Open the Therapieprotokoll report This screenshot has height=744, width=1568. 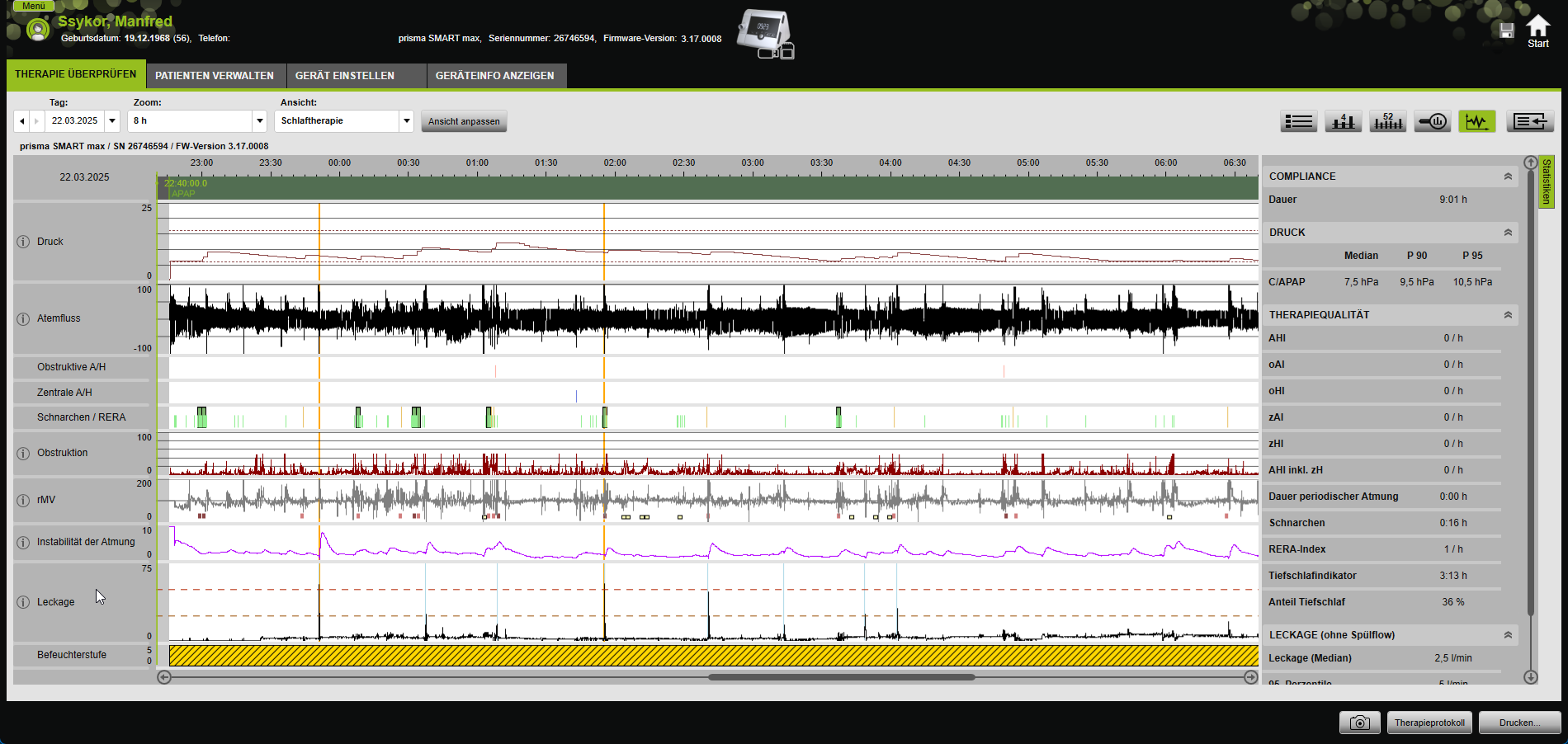(1429, 723)
